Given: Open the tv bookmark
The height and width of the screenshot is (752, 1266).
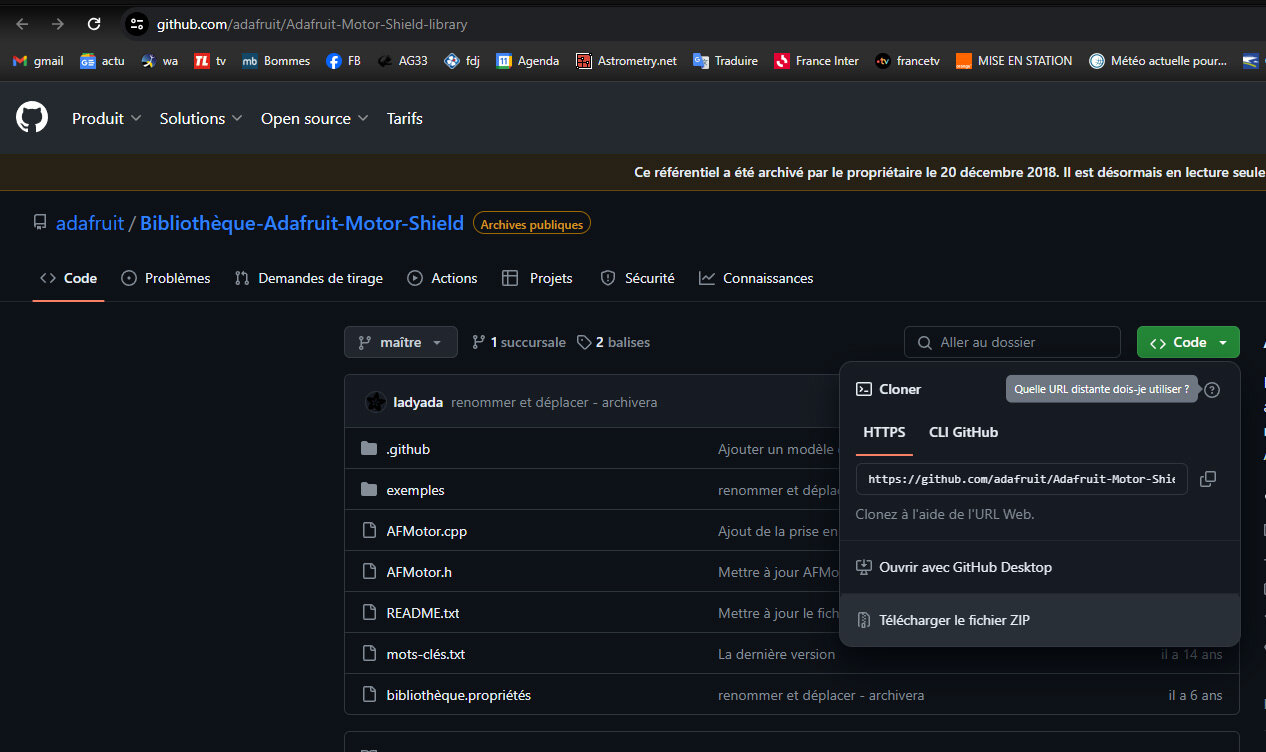Looking at the screenshot, I should click(210, 61).
